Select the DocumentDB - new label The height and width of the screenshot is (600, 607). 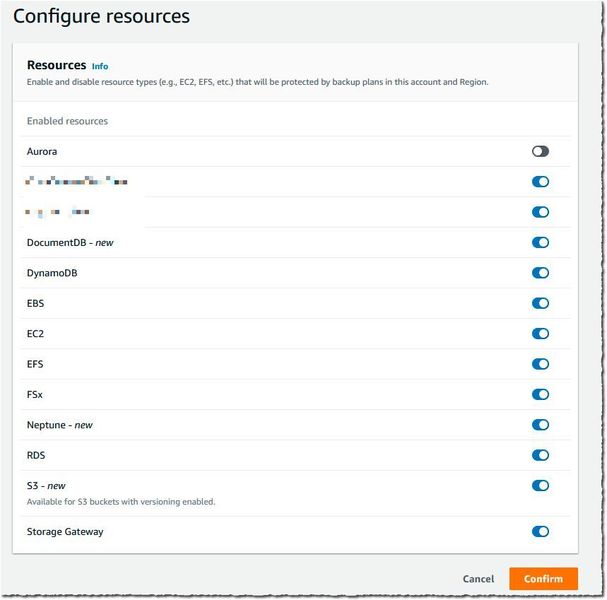[x=70, y=243]
